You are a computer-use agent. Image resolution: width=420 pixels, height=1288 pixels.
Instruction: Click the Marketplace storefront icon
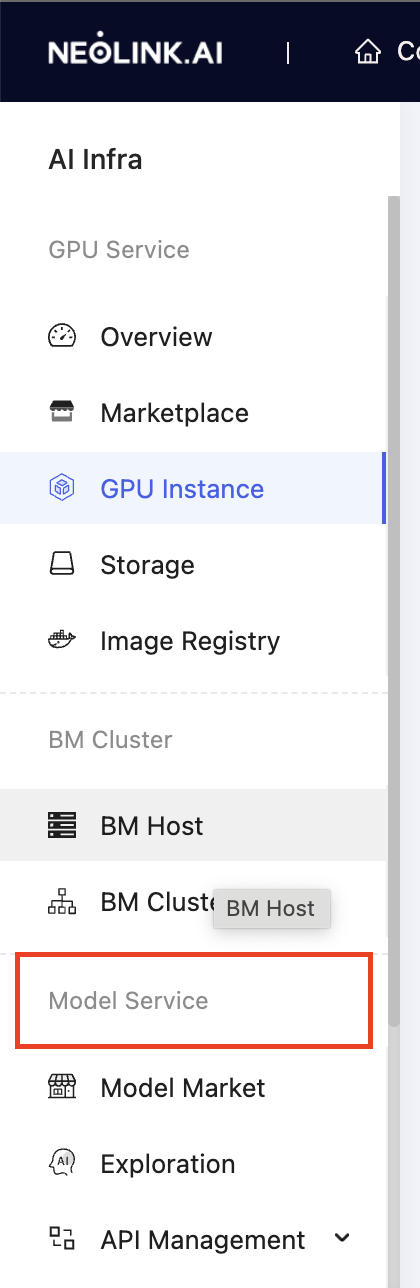point(62,412)
